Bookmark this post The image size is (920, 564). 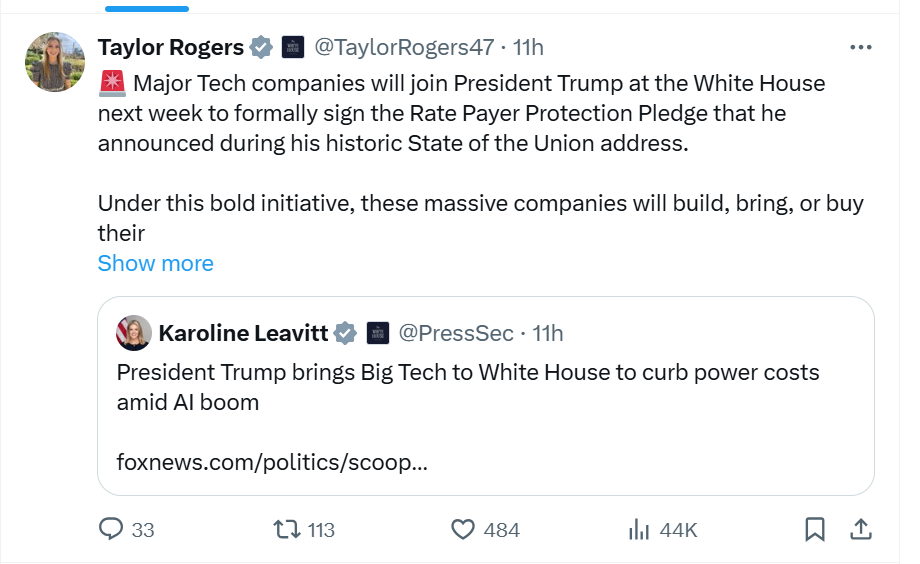pyautogui.click(x=815, y=529)
